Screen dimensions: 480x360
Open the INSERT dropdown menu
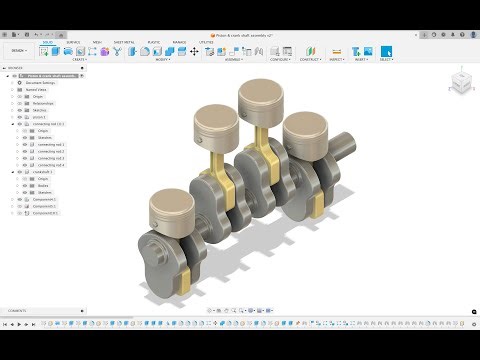click(x=361, y=59)
